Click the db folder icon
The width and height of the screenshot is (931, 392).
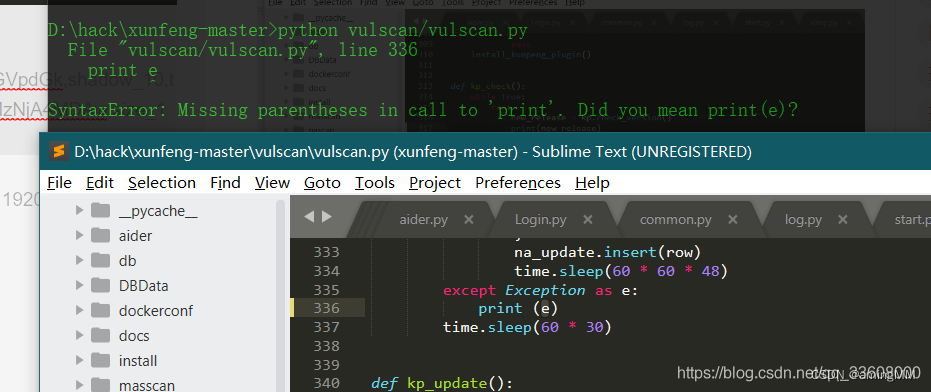pyautogui.click(x=101, y=260)
